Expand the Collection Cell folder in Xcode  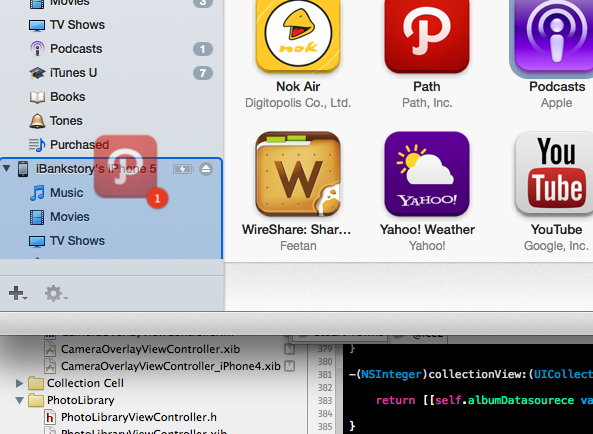(19, 383)
